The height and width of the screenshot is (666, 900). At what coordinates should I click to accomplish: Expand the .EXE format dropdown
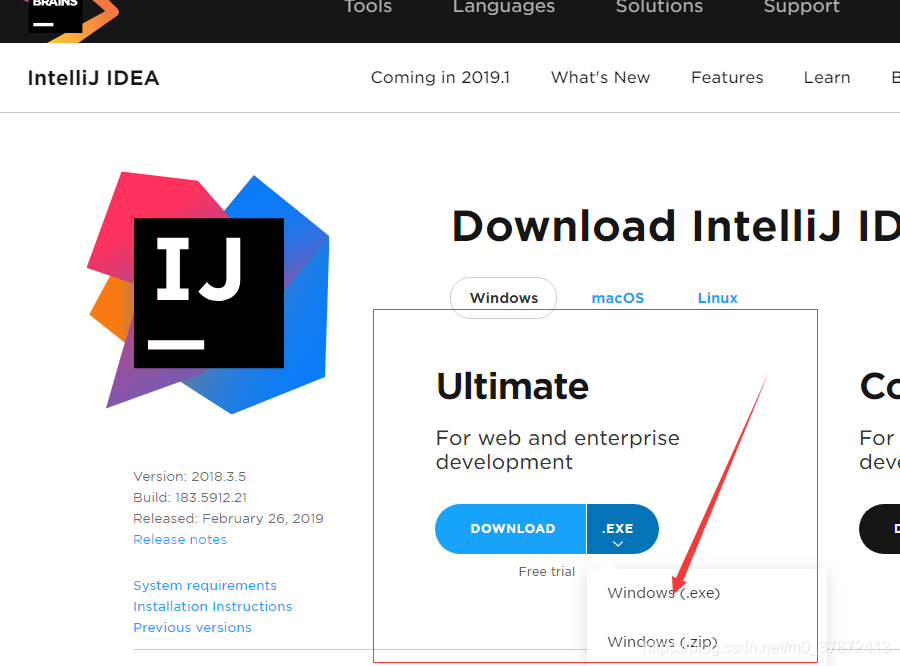coord(622,529)
